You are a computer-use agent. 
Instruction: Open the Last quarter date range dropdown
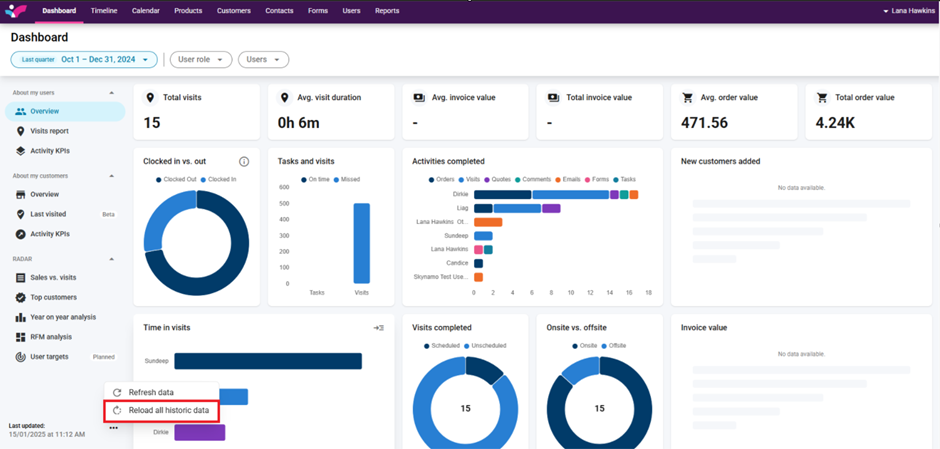pos(84,60)
